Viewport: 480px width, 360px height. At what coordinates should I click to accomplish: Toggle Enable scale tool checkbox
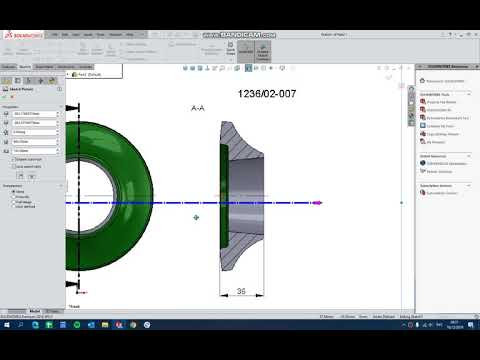[x=14, y=160]
